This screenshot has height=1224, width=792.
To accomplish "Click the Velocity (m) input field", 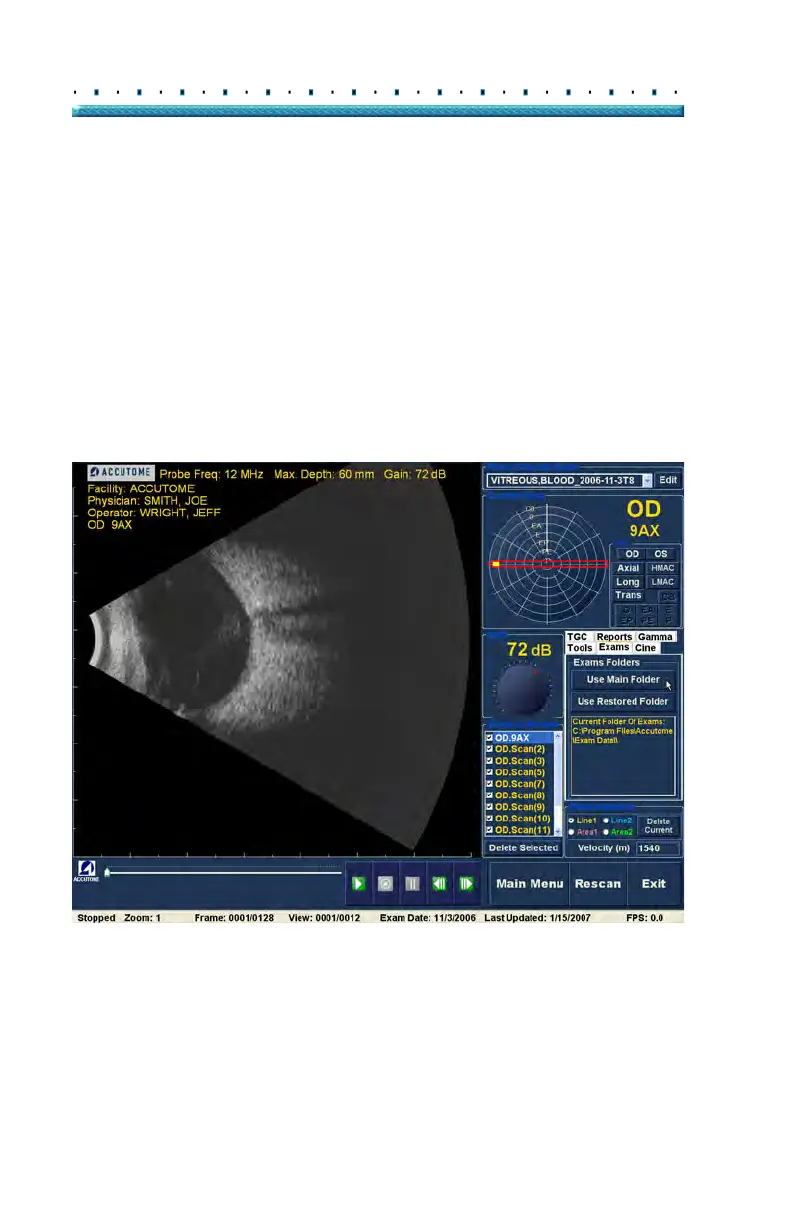I will coord(658,848).
